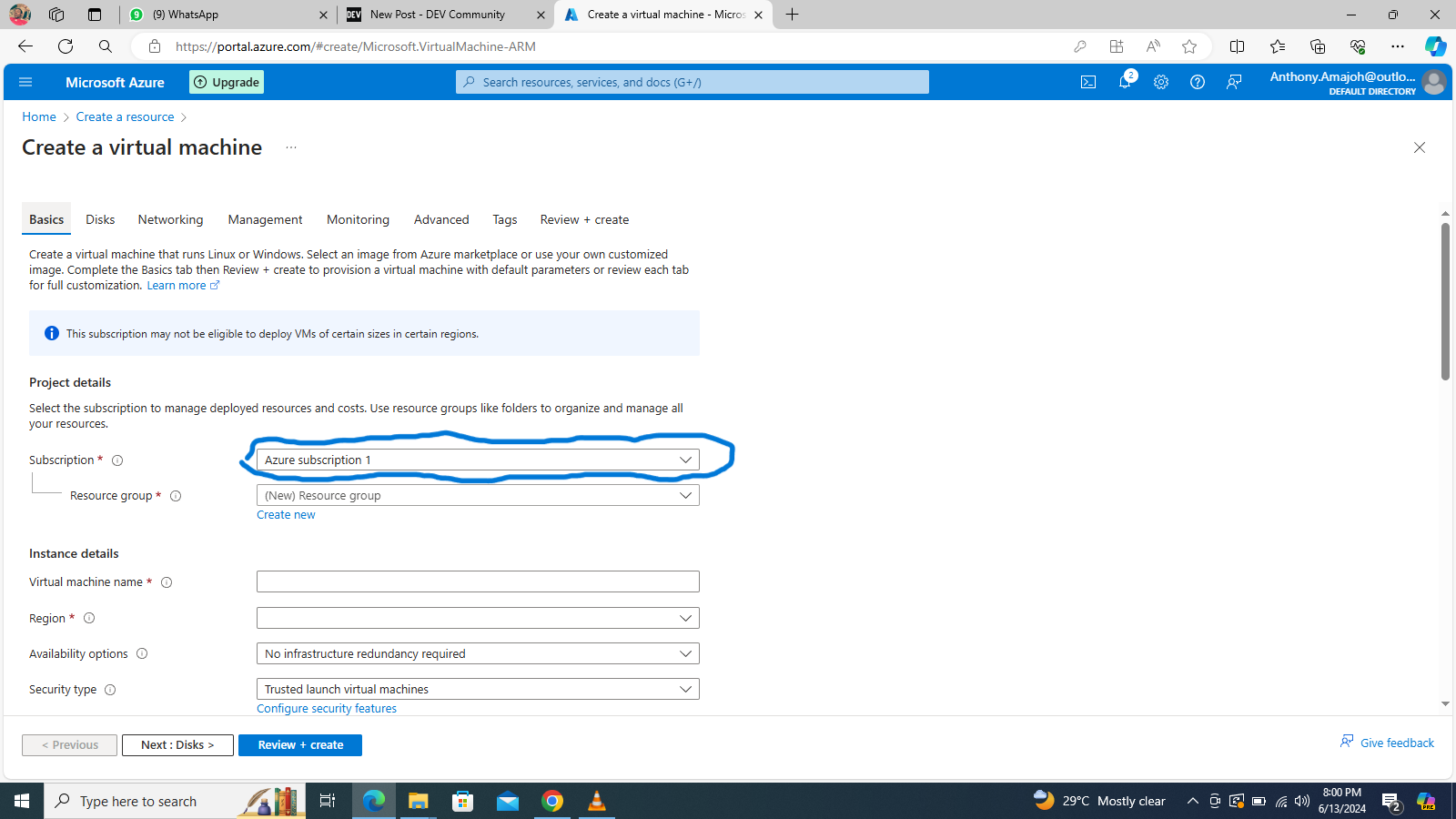This screenshot has height=819, width=1456.
Task: Click the info icon next to Region
Action: click(89, 618)
